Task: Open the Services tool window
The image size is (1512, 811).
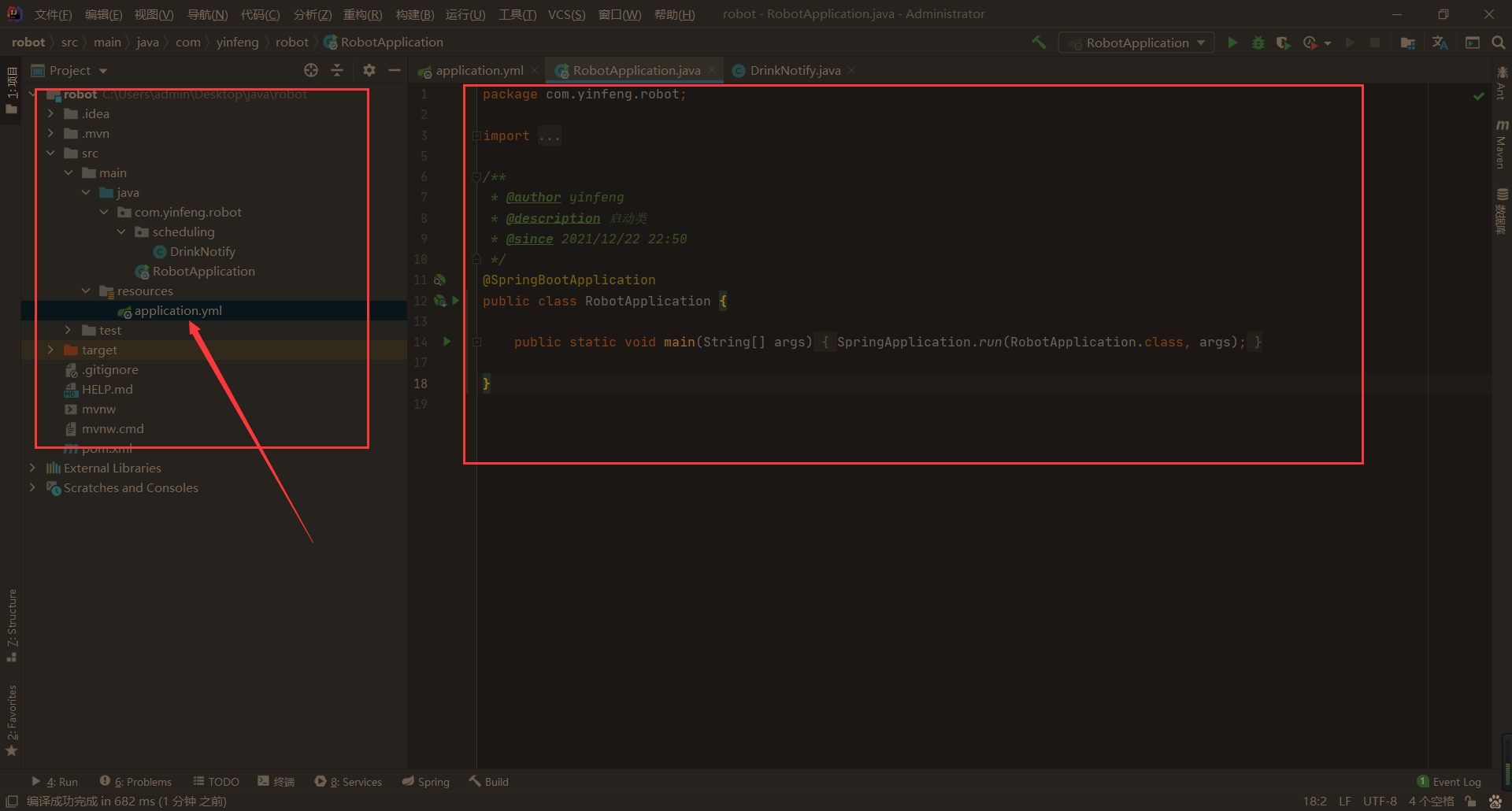Action: (348, 781)
